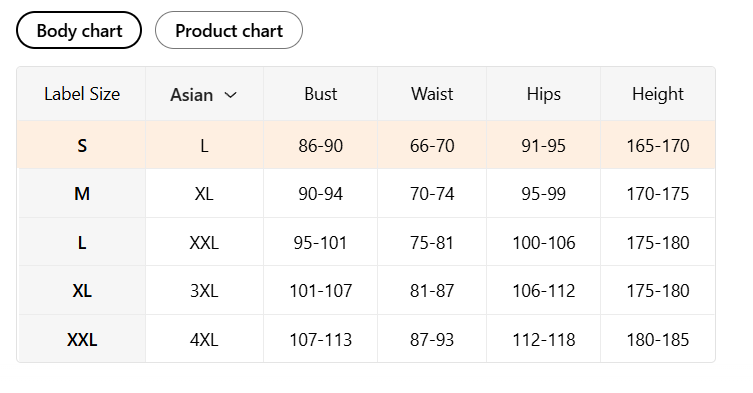Select the XL label size row
This screenshot has height=393, width=753.
click(x=366, y=290)
